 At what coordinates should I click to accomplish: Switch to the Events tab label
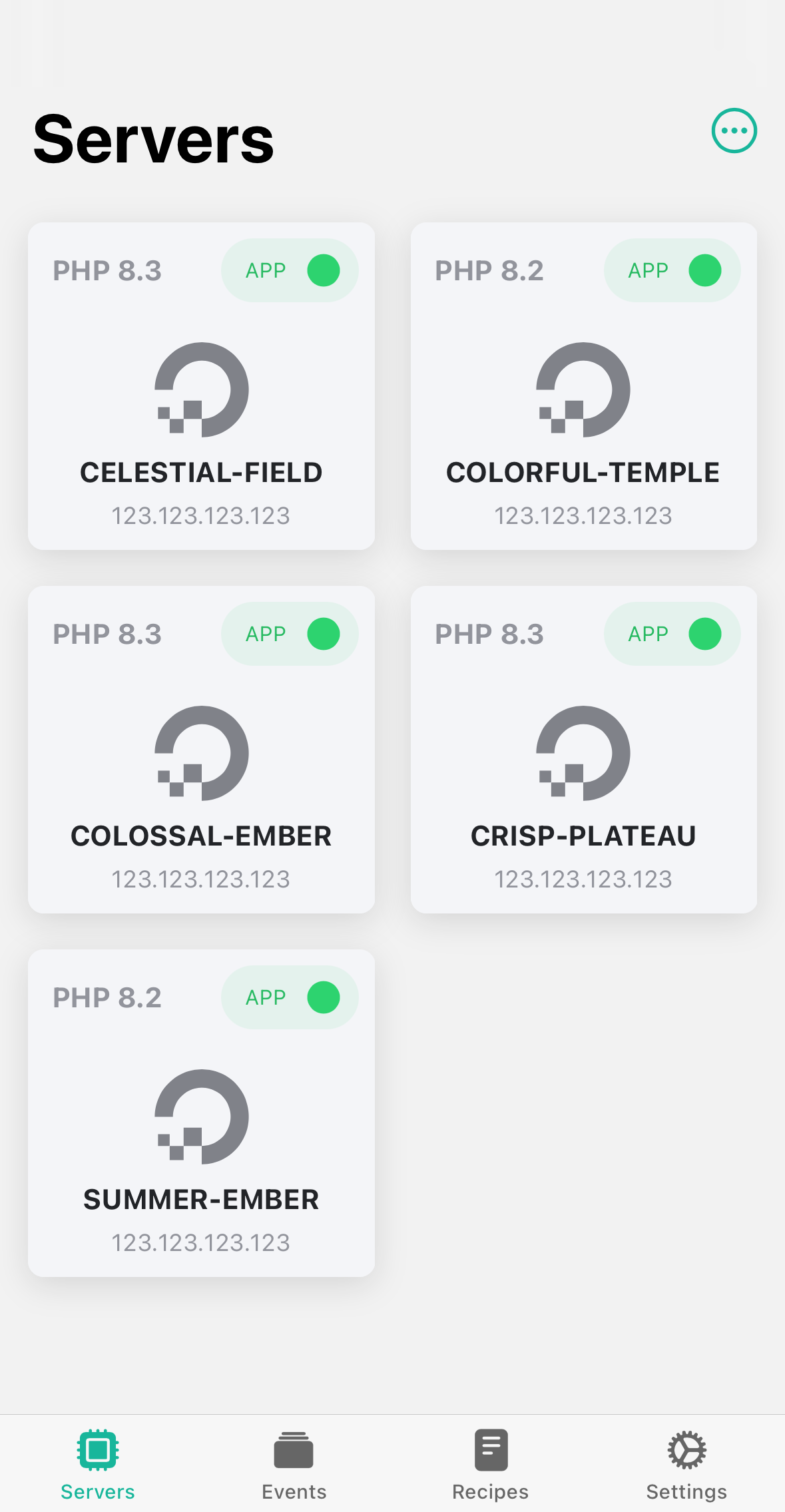coord(294,1492)
